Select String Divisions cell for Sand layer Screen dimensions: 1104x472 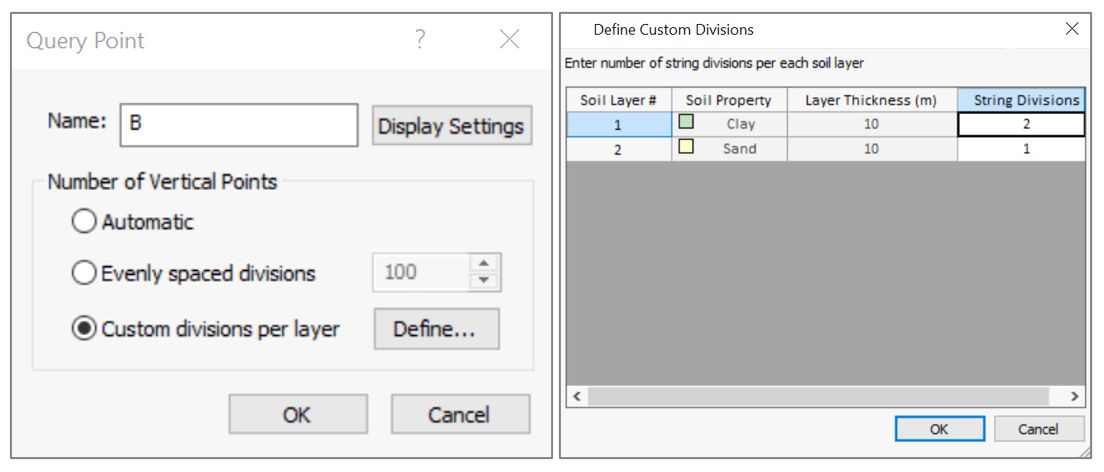pyautogui.click(x=1020, y=149)
